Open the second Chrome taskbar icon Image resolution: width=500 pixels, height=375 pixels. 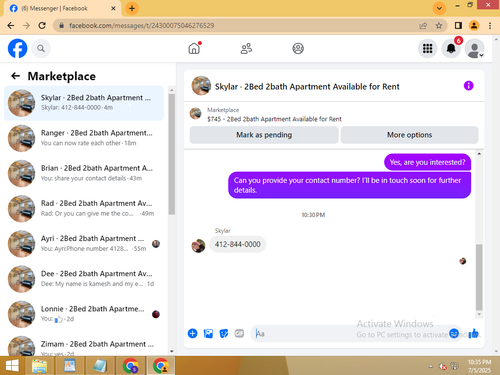[161, 366]
